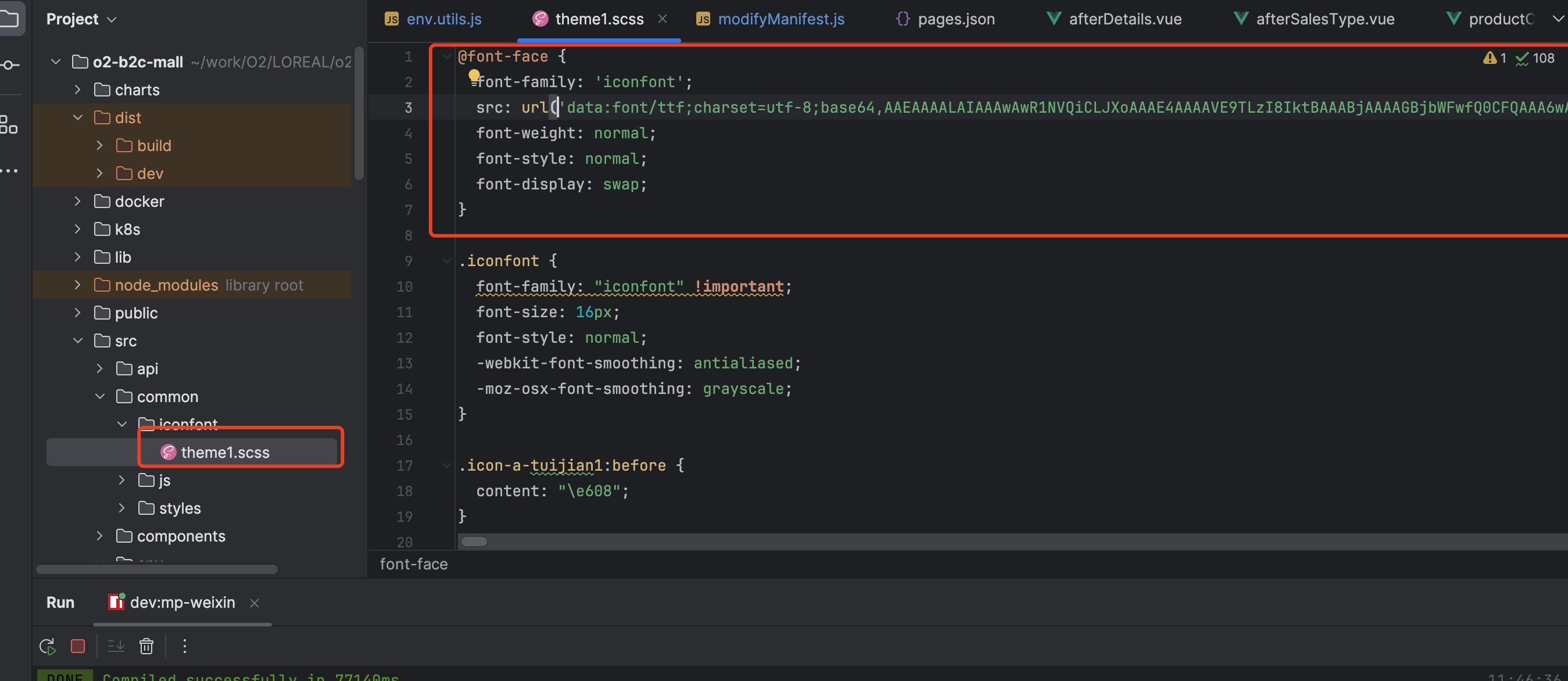The height and width of the screenshot is (681, 1568).
Task: Click the project tree horizontal scrollbar
Action: click(x=157, y=569)
